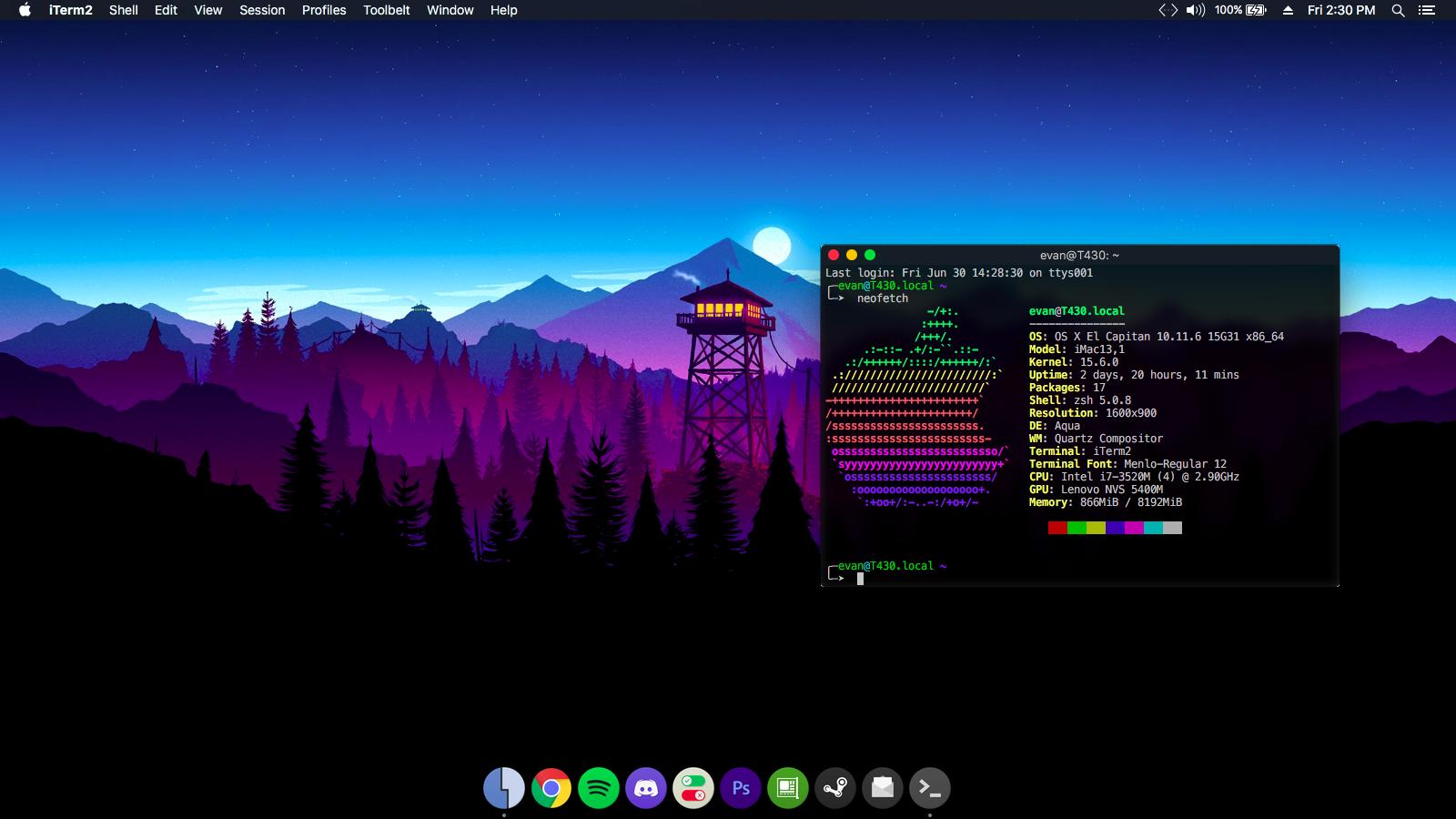The width and height of the screenshot is (1456, 819).
Task: Open the Profiles menu
Action: click(324, 11)
